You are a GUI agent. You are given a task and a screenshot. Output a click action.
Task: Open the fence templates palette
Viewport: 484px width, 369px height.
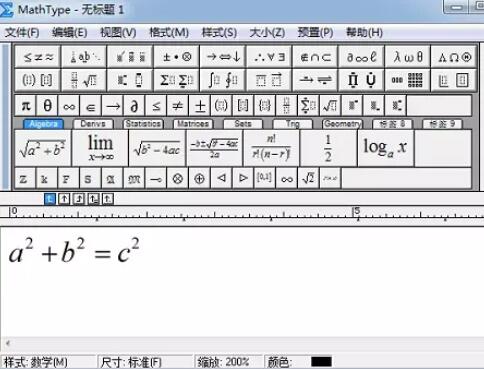[x=38, y=80]
